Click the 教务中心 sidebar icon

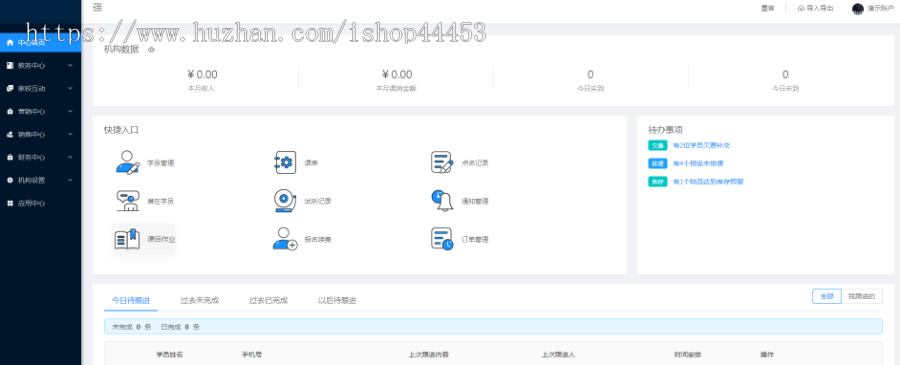coord(10,65)
